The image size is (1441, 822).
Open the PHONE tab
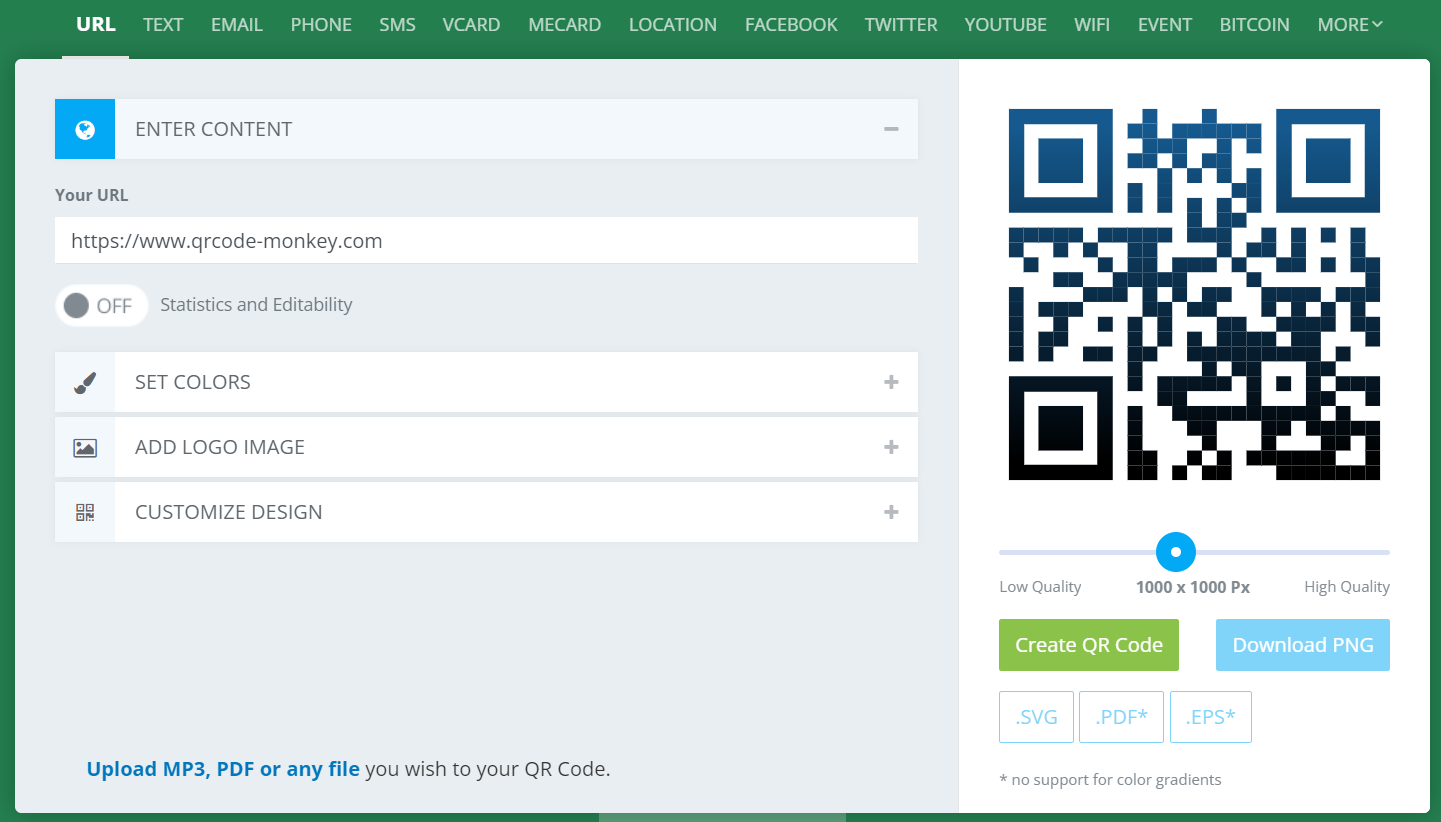tap(321, 25)
